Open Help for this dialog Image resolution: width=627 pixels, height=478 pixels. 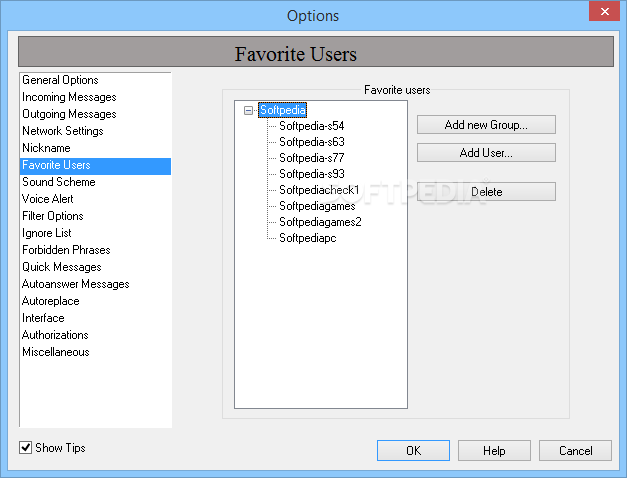(494, 451)
